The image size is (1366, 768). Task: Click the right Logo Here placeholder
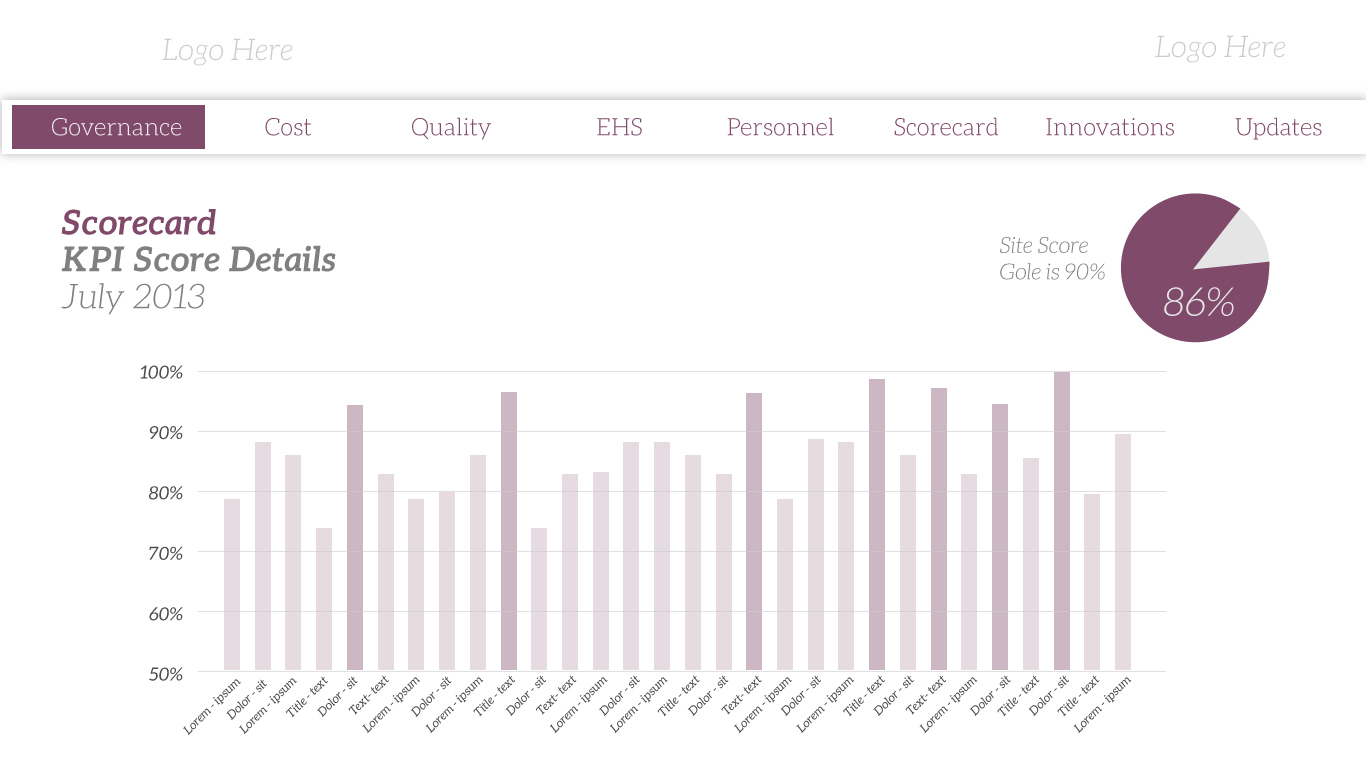1220,47
